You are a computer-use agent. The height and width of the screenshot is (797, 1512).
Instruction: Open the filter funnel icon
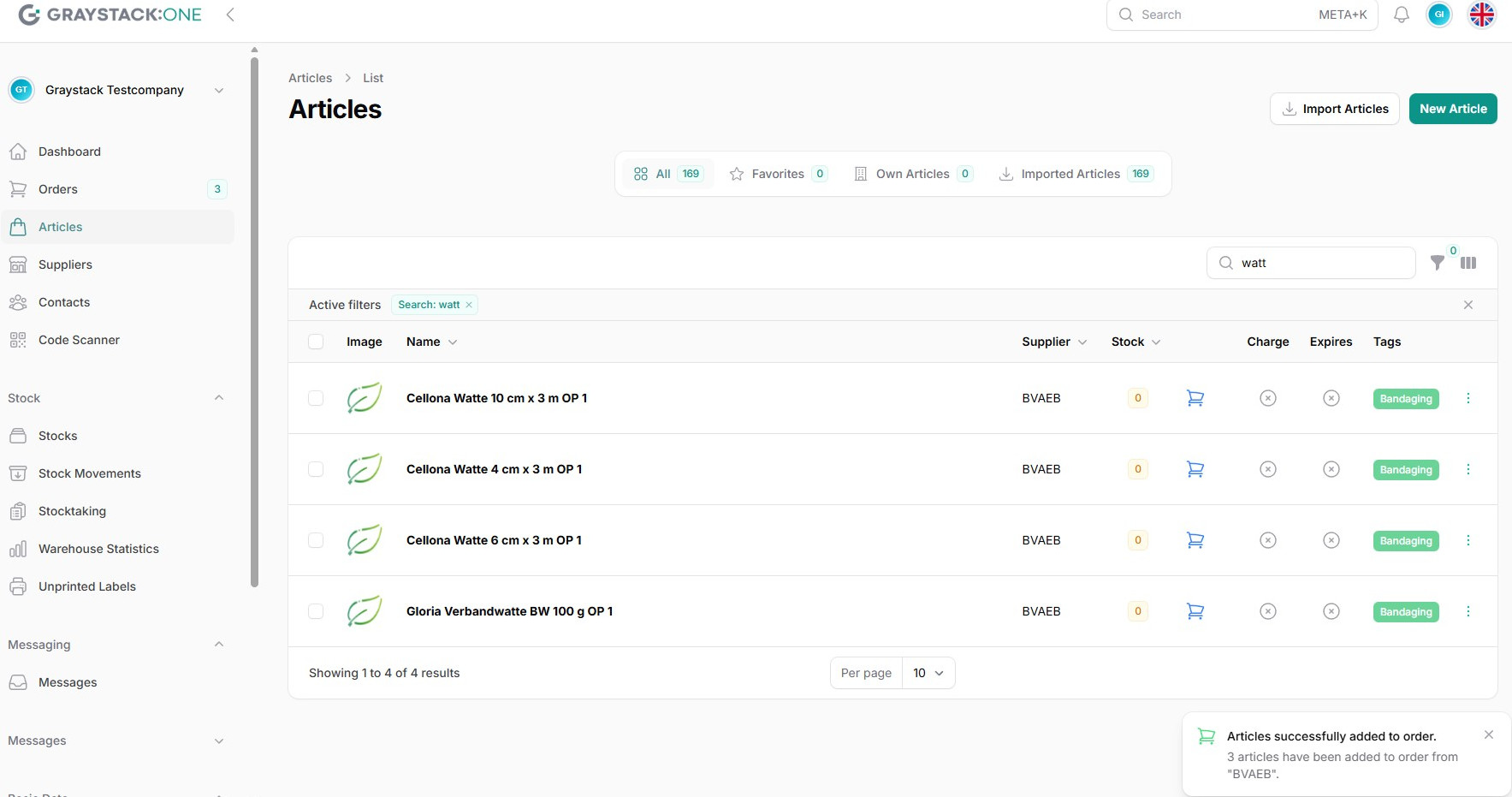coord(1438,263)
